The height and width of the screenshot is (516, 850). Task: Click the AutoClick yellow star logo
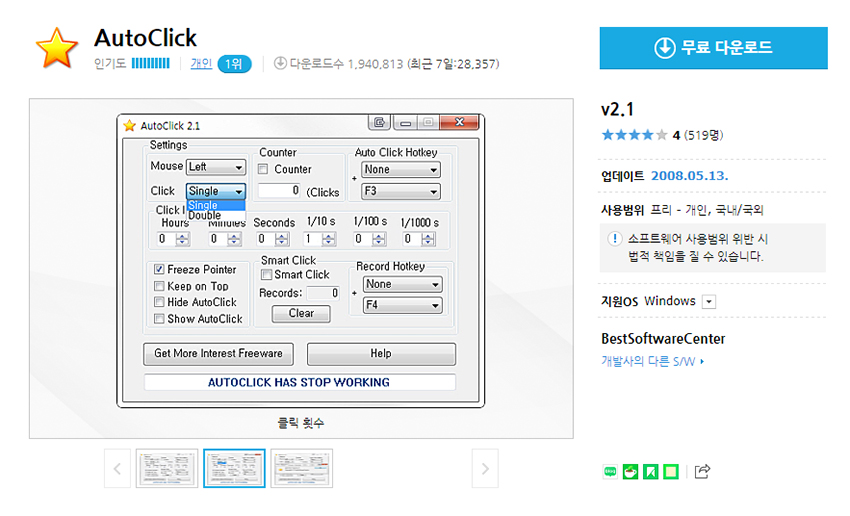tap(56, 49)
